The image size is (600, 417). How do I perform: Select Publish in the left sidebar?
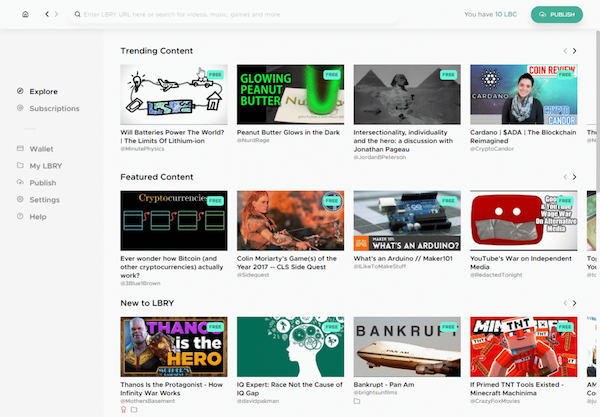pyautogui.click(x=42, y=183)
